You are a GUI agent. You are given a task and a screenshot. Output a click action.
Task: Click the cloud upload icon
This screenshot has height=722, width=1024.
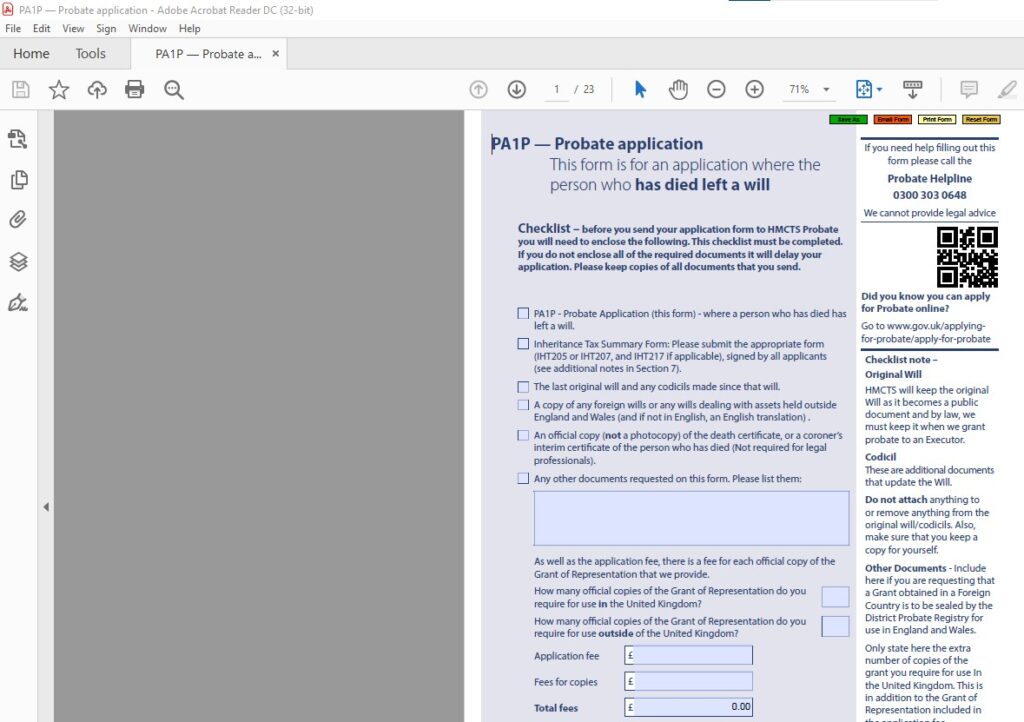pyautogui.click(x=97, y=89)
